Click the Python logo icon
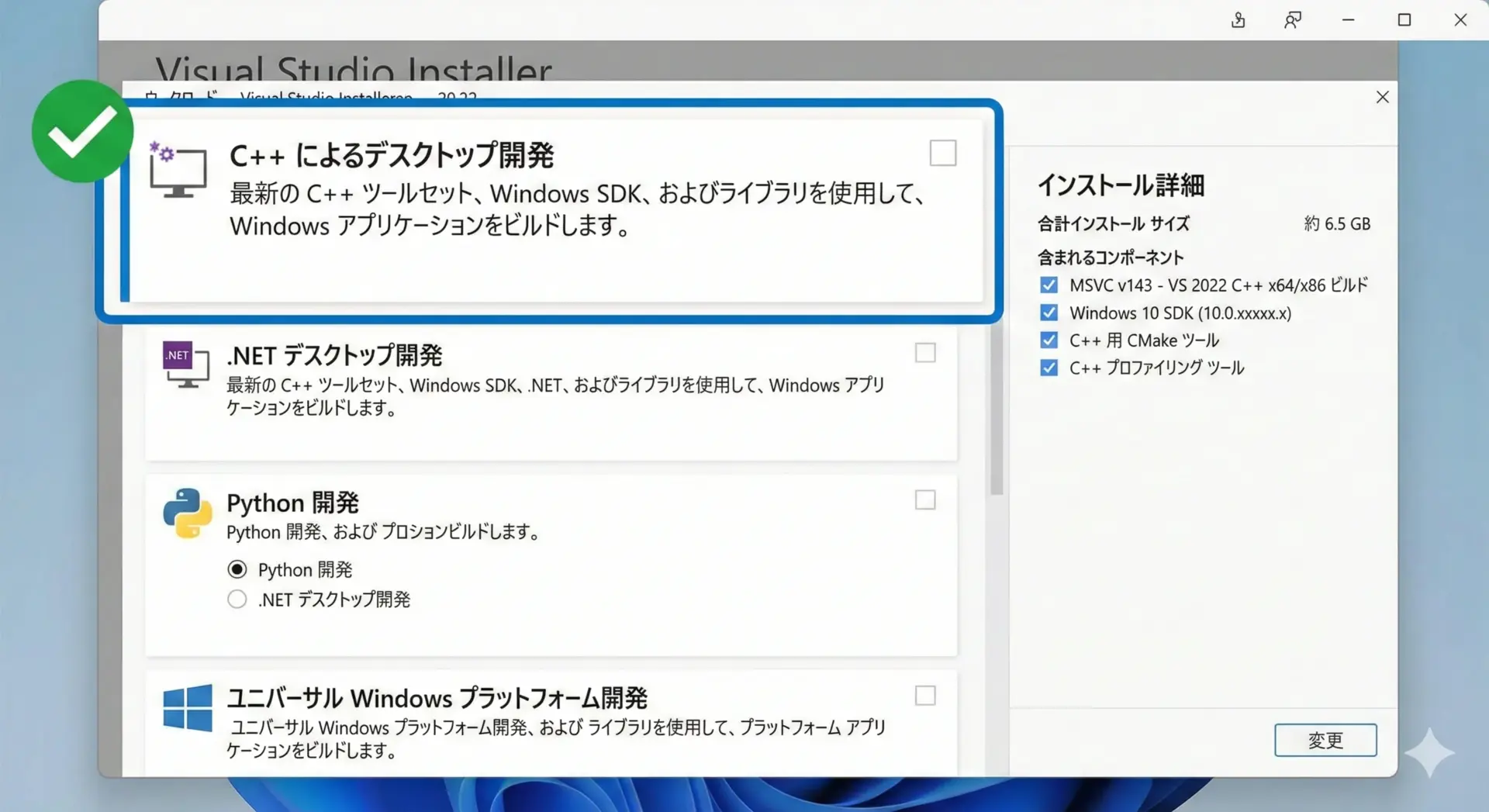 [x=188, y=513]
